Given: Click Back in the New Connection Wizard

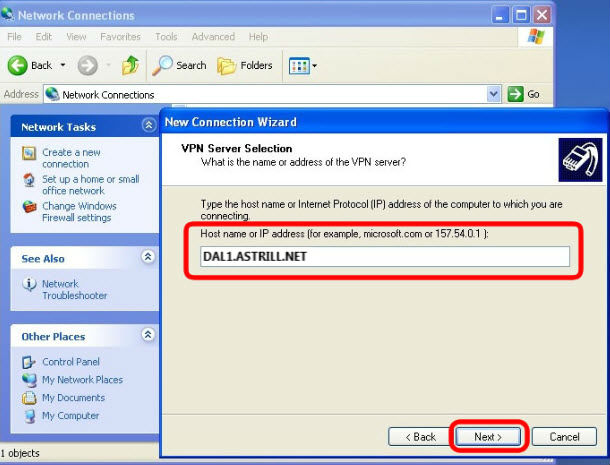Looking at the screenshot, I should [x=421, y=437].
